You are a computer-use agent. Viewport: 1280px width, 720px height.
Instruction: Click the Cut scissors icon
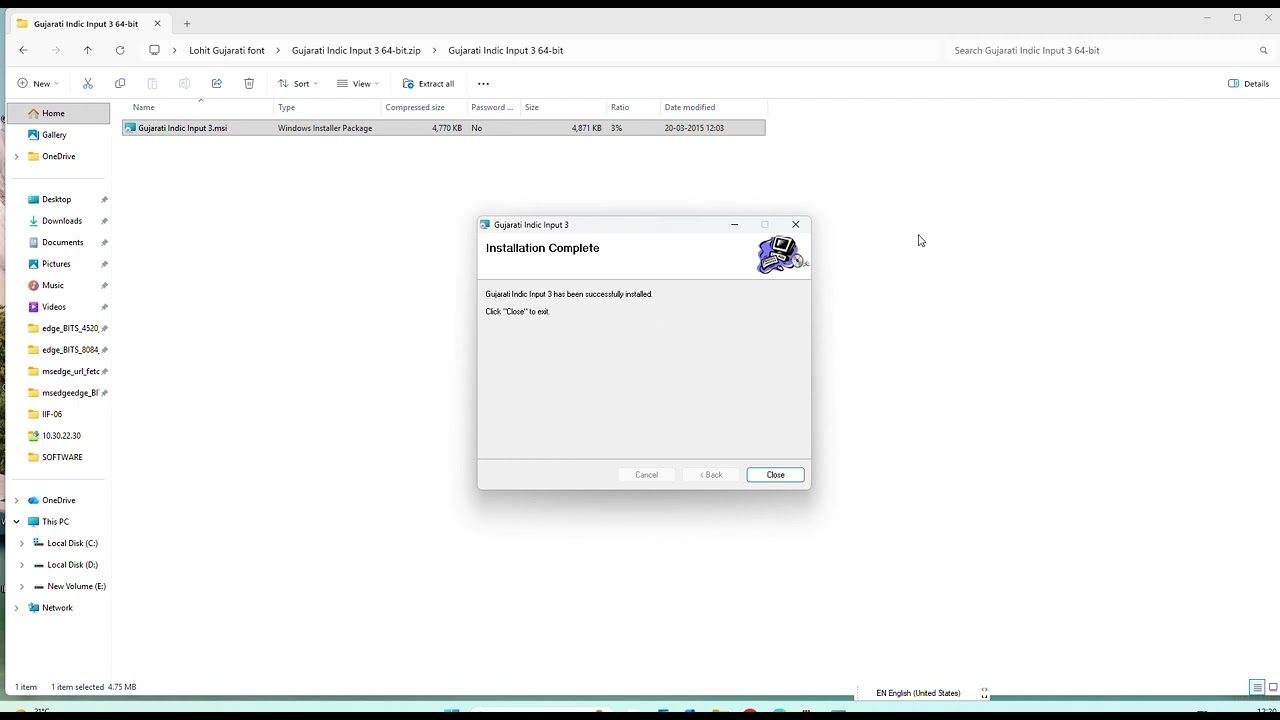(x=88, y=84)
